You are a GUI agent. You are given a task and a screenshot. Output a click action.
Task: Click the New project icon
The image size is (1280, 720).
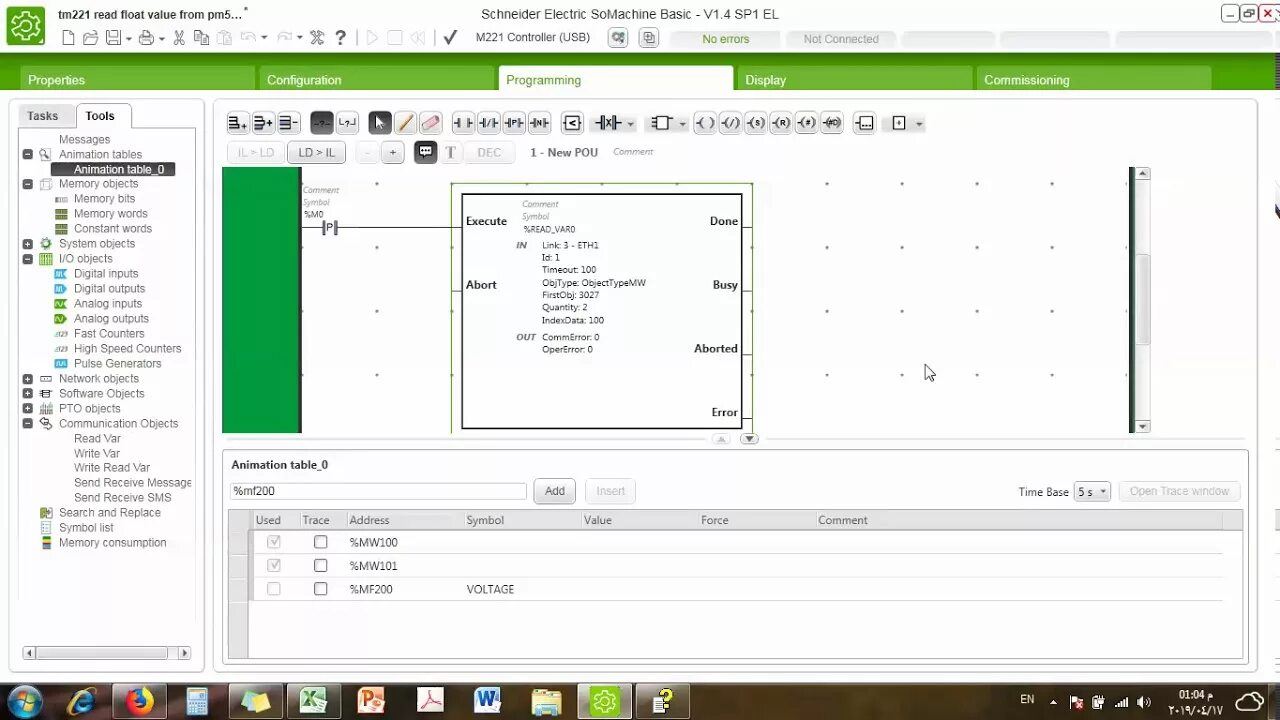tap(69, 38)
